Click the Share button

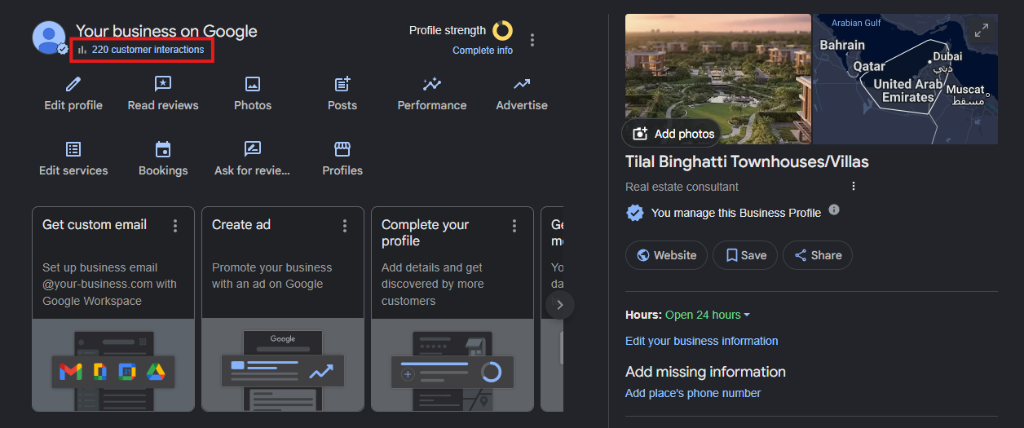818,255
